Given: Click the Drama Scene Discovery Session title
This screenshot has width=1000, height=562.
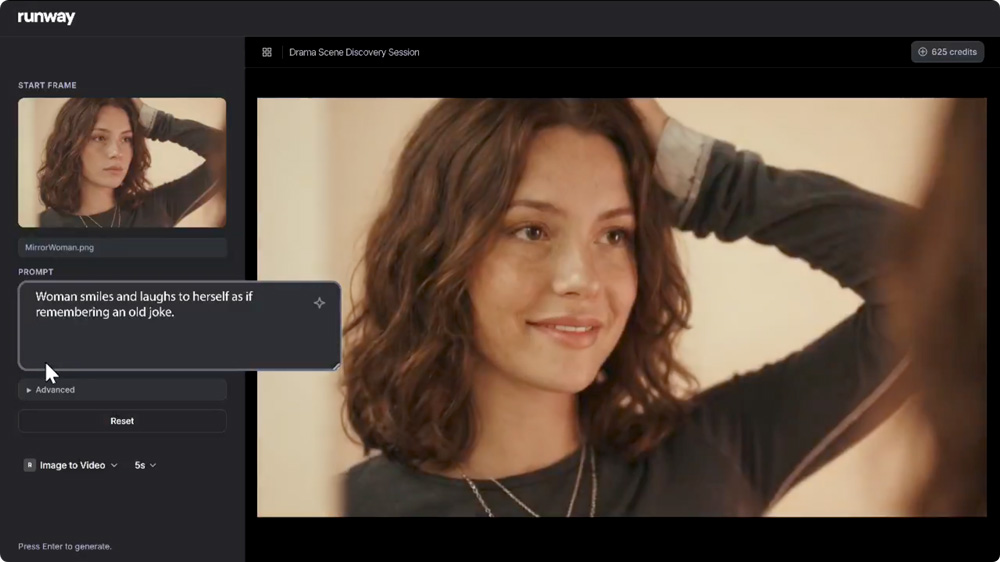Looking at the screenshot, I should (354, 52).
